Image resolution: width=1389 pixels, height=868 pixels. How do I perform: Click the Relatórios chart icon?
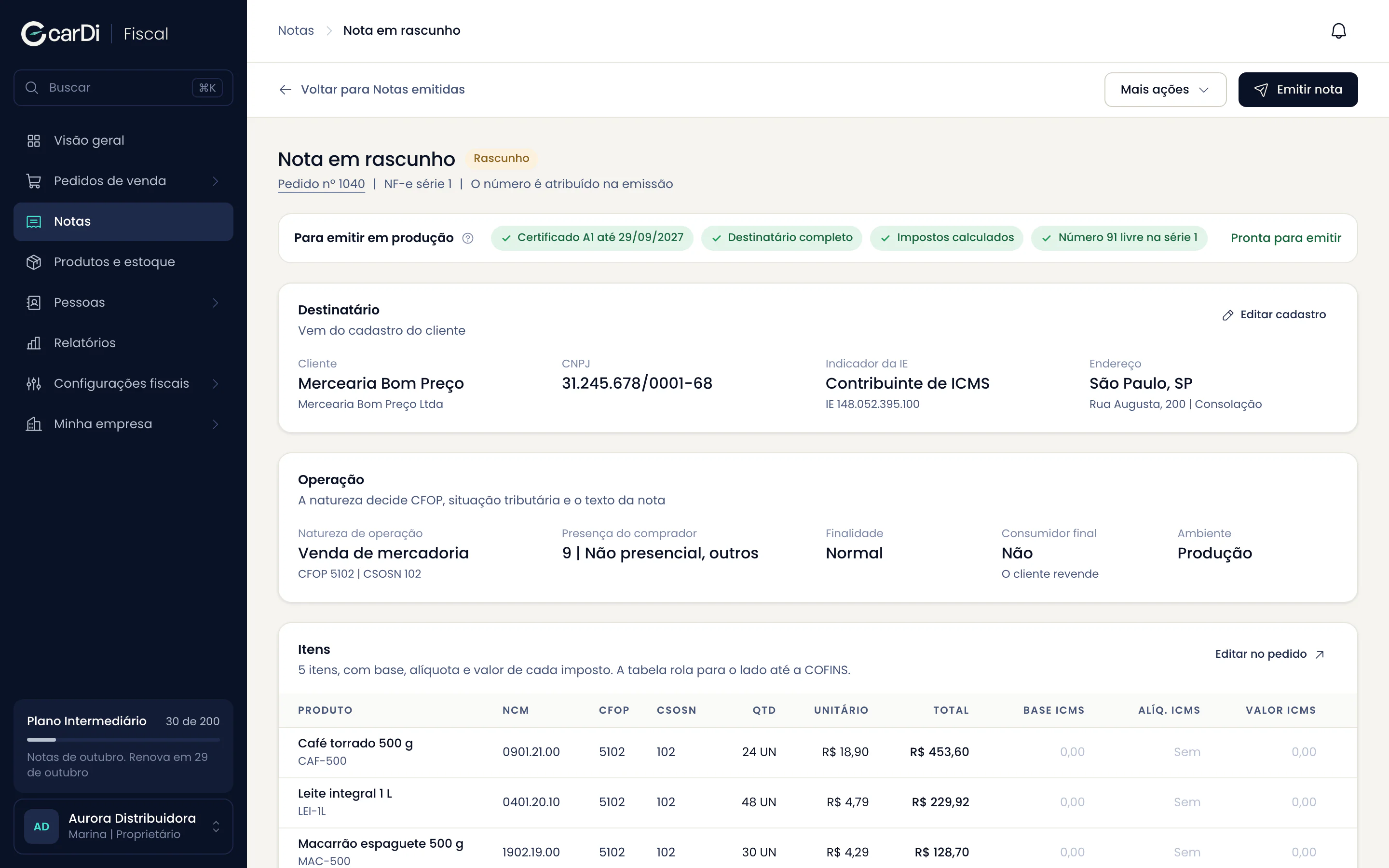34,343
